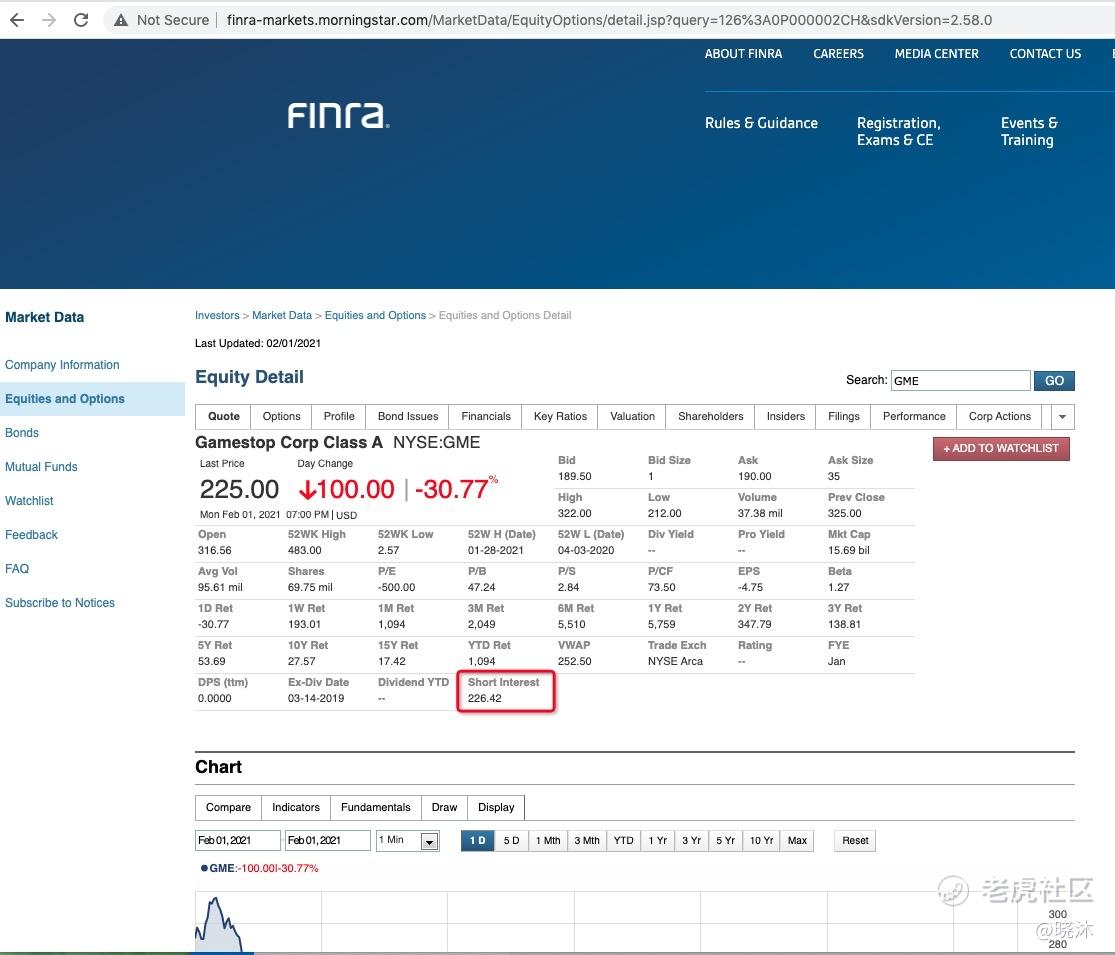Reload the page with the refresh icon
Image resolution: width=1115 pixels, height=955 pixels.
click(x=81, y=20)
